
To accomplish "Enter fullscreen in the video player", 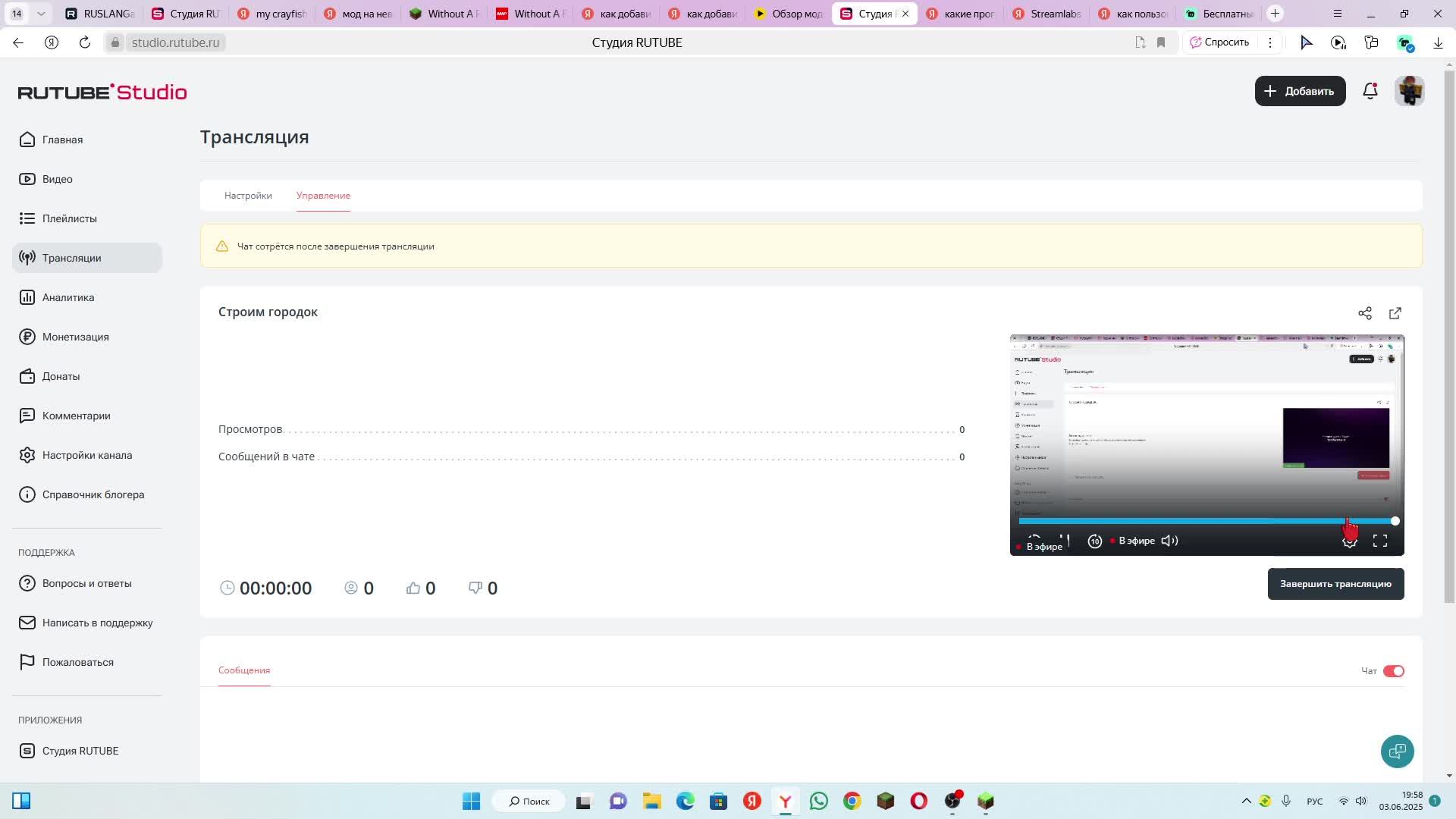I will 1379,541.
